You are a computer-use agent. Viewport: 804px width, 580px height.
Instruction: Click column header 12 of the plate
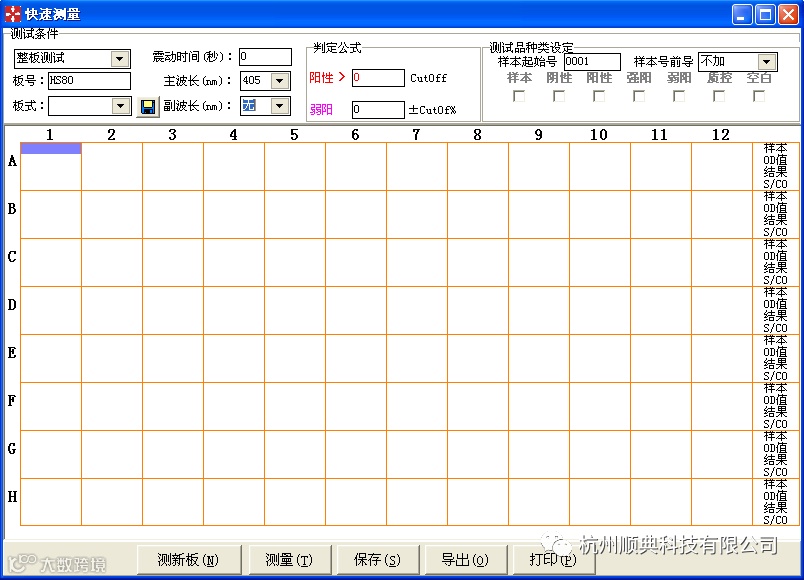(x=720, y=135)
